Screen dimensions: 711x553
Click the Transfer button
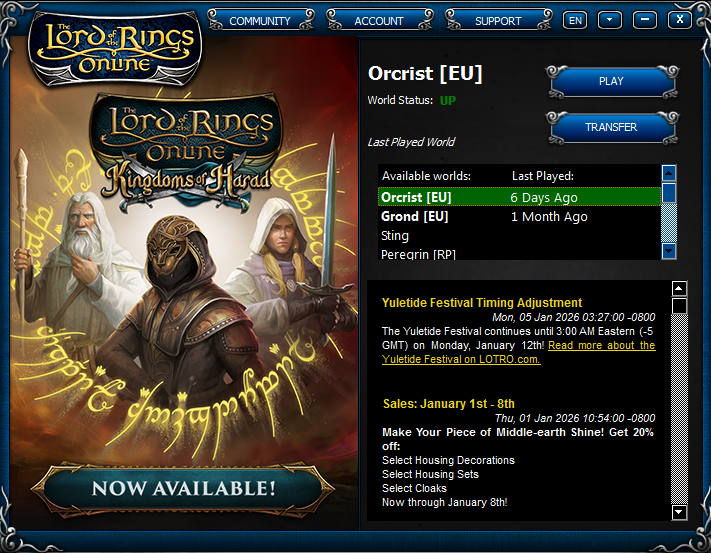[611, 127]
